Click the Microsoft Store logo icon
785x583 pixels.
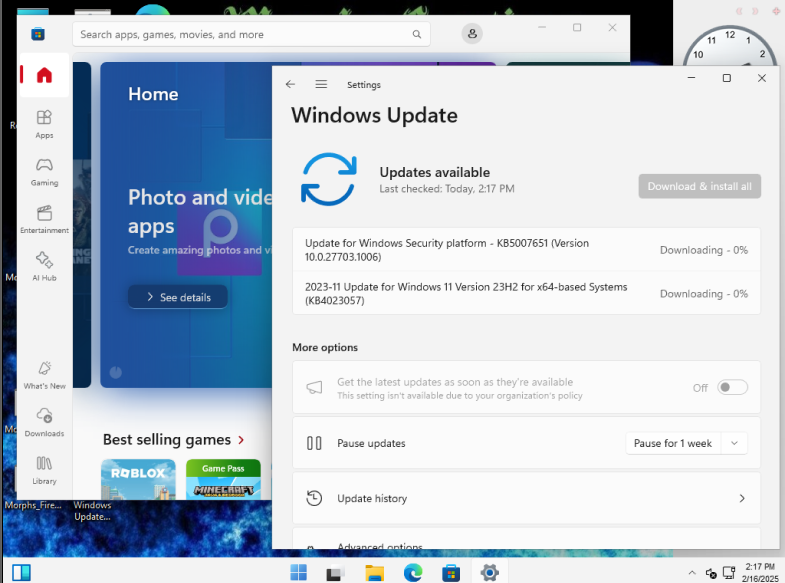(38, 34)
